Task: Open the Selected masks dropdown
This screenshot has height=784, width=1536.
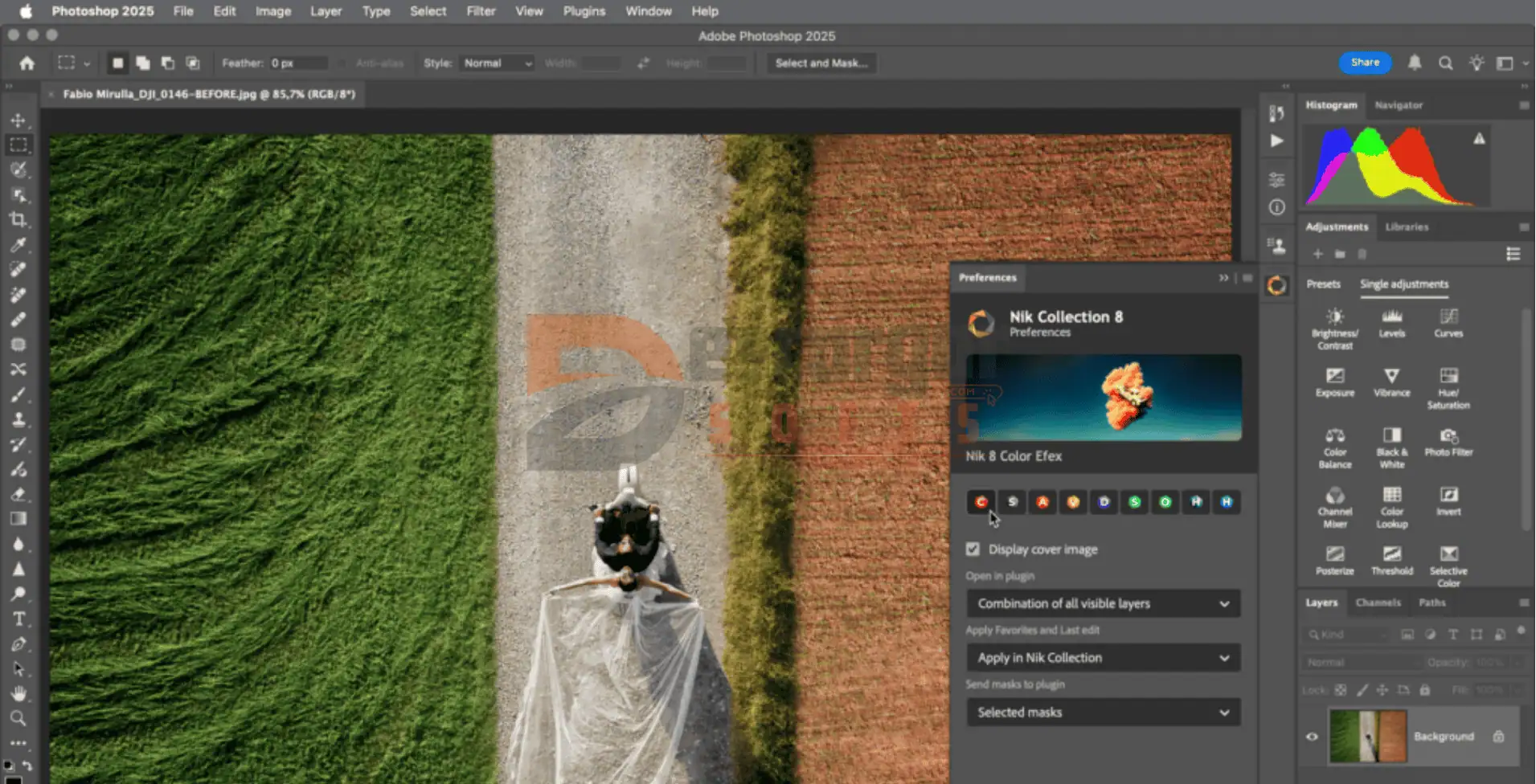Action: pos(1103,713)
